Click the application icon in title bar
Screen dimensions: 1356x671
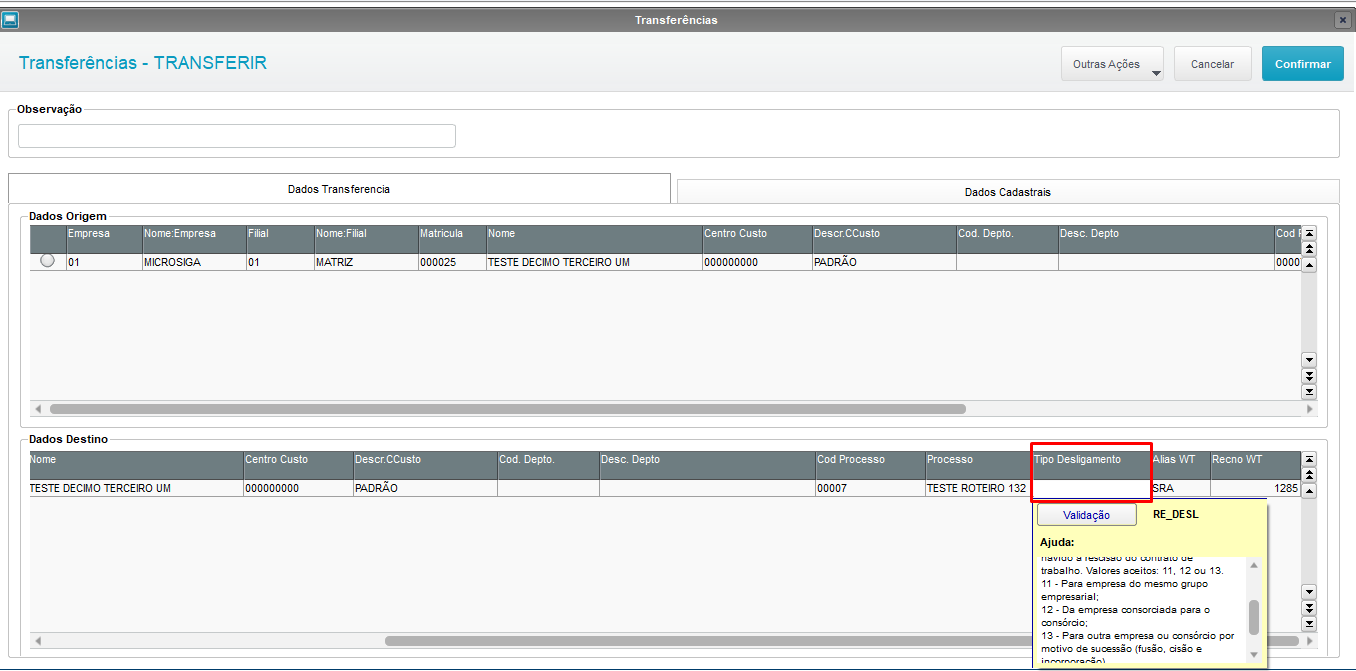tap(10, 19)
